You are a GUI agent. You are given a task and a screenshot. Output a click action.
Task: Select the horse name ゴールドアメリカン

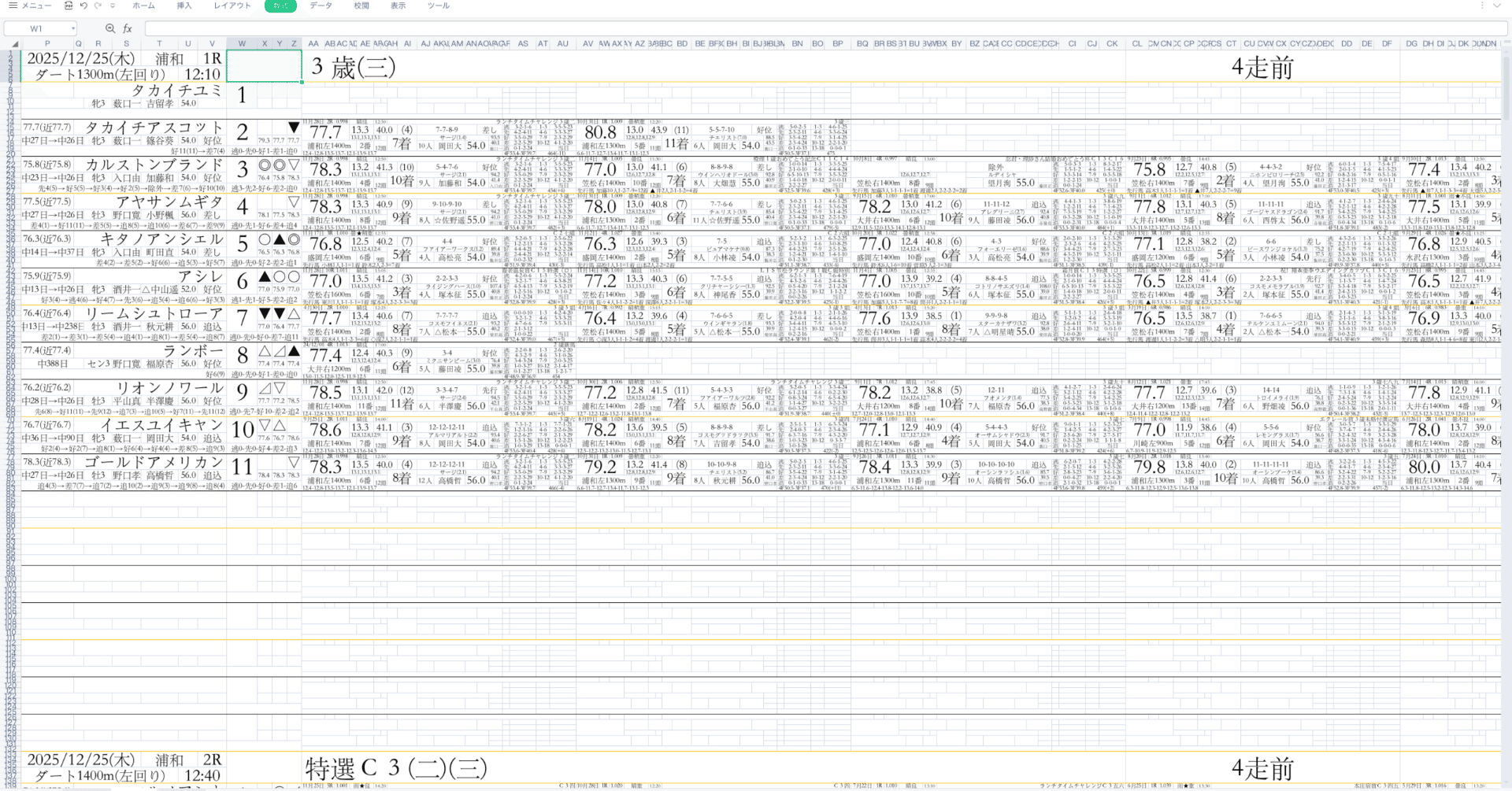(x=154, y=463)
